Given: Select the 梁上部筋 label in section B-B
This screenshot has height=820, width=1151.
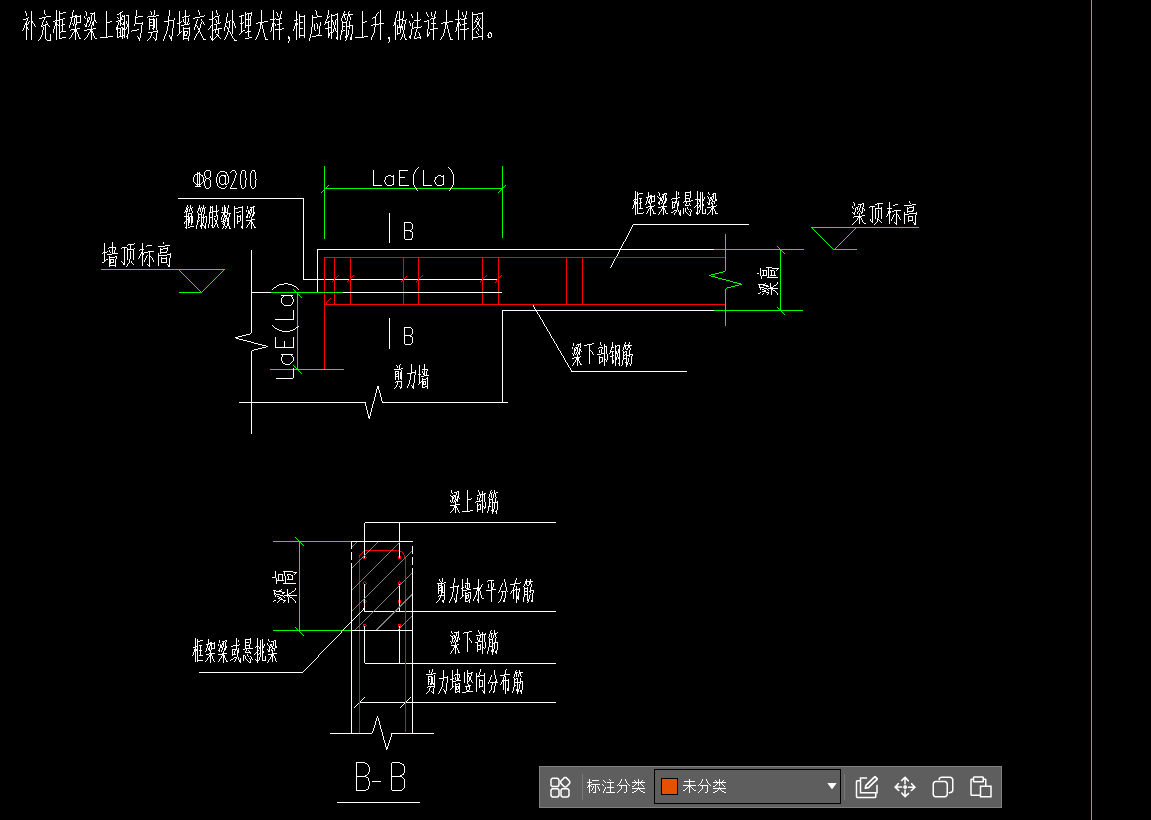Looking at the screenshot, I should tap(474, 502).
